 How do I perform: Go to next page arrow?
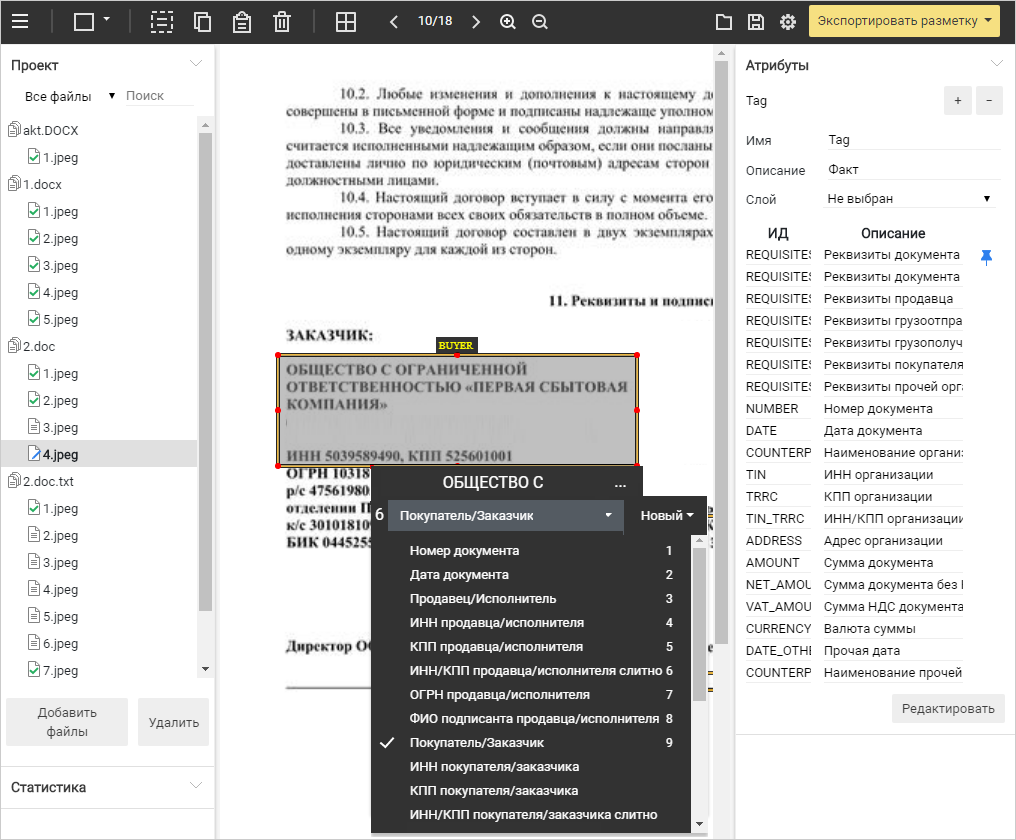[x=476, y=21]
